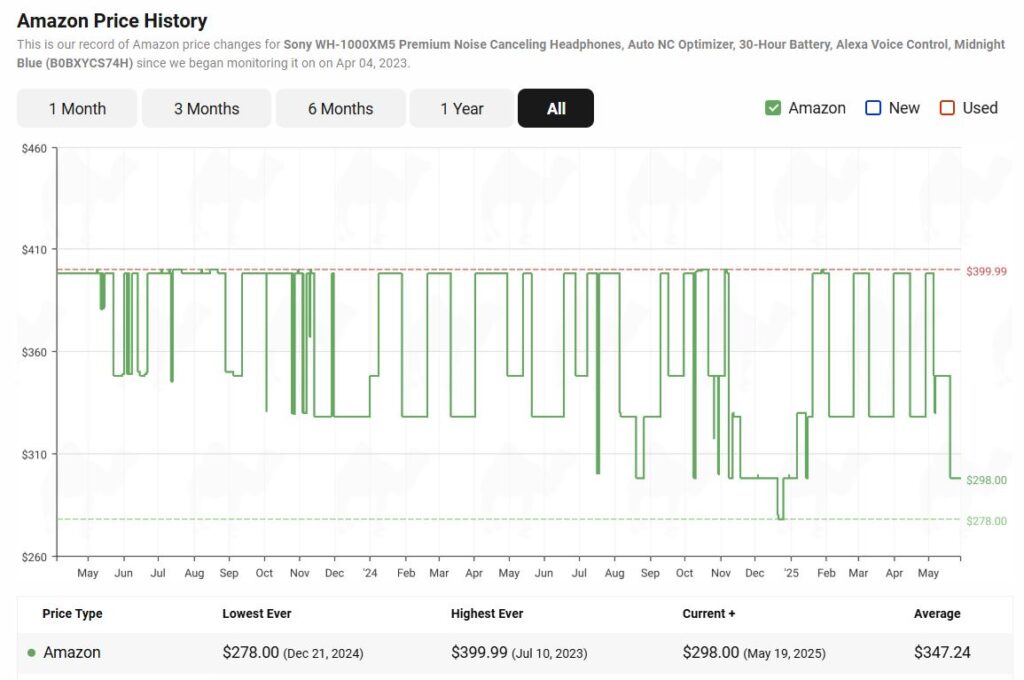Click the $260 y-axis label
Image resolution: width=1024 pixels, height=680 pixels.
click(34, 557)
